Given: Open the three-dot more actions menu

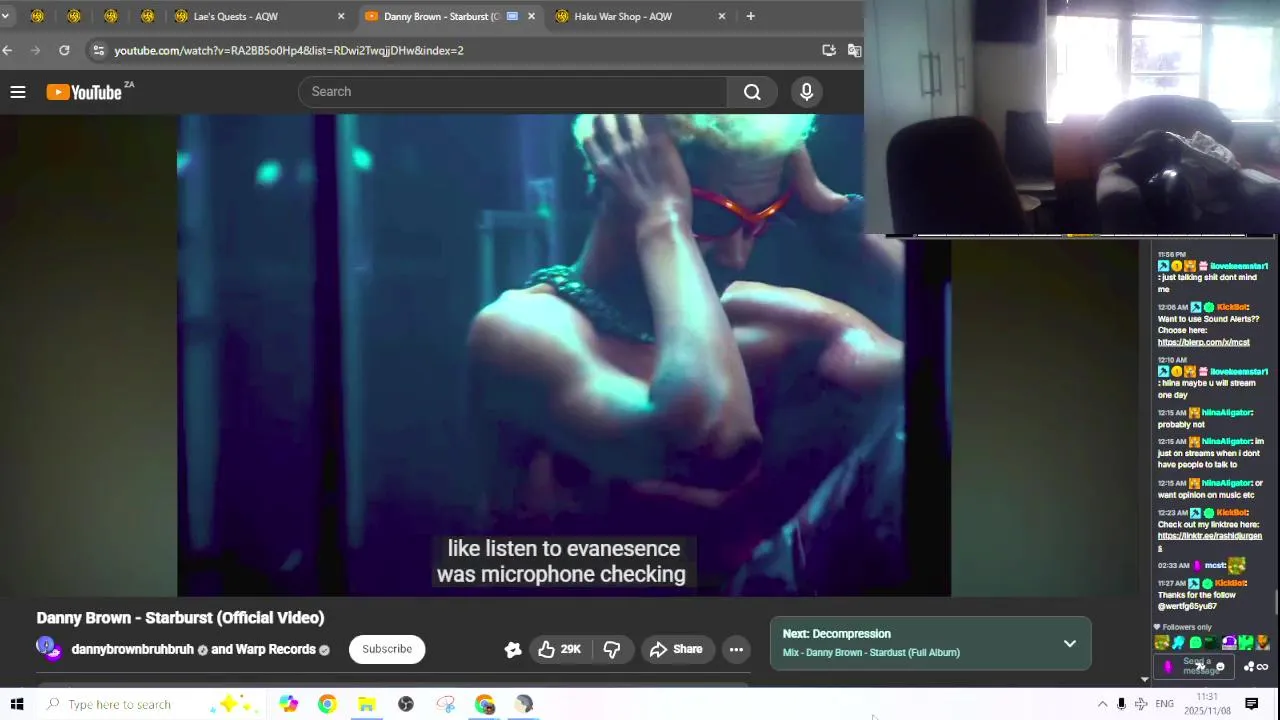Looking at the screenshot, I should tap(736, 649).
